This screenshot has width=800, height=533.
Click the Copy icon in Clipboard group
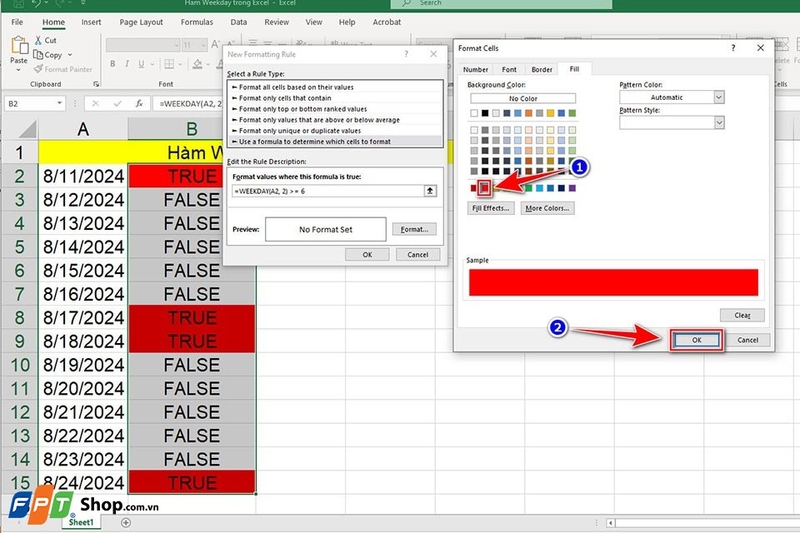tap(38, 55)
